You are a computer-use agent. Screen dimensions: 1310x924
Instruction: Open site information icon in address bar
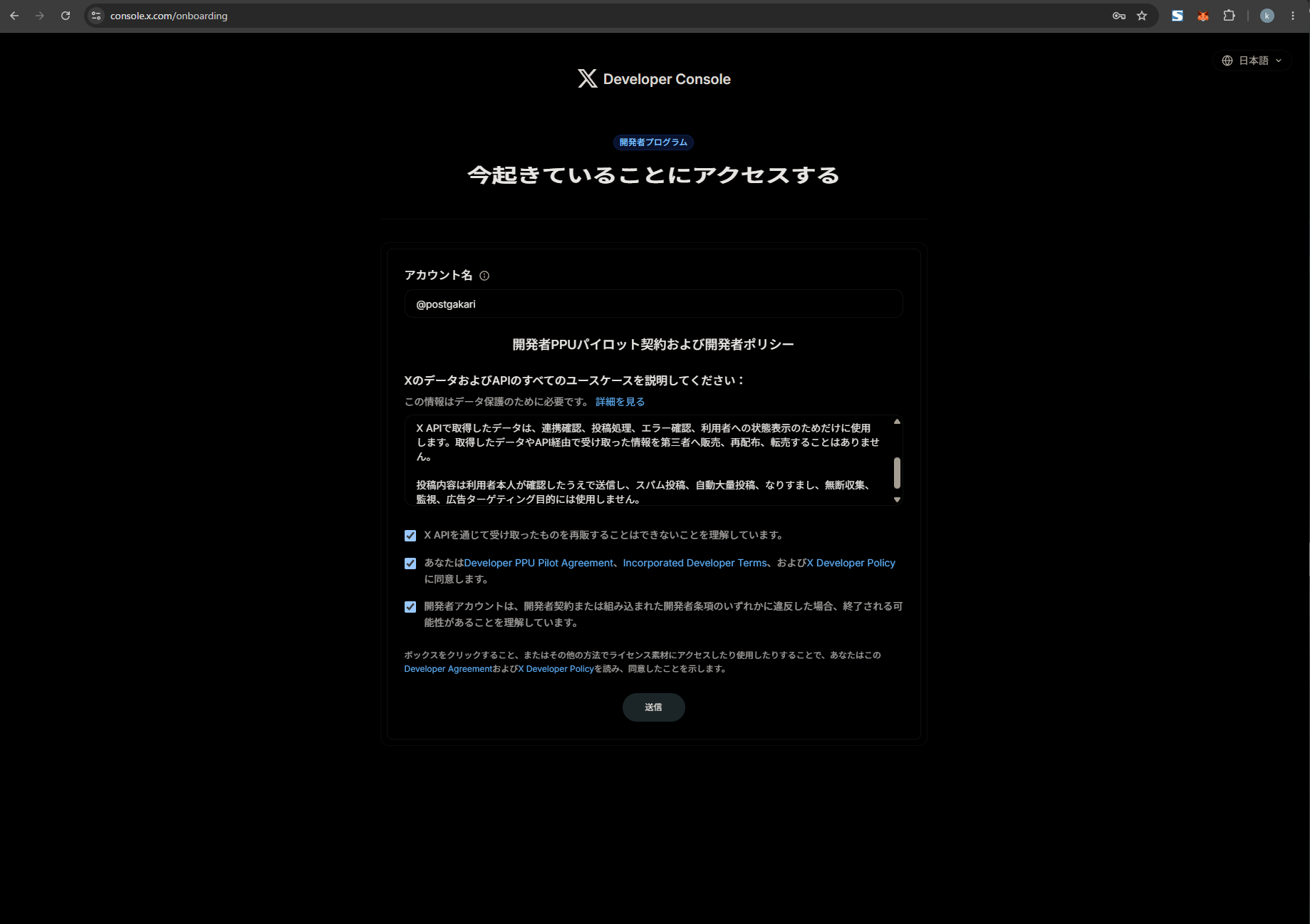(x=96, y=16)
